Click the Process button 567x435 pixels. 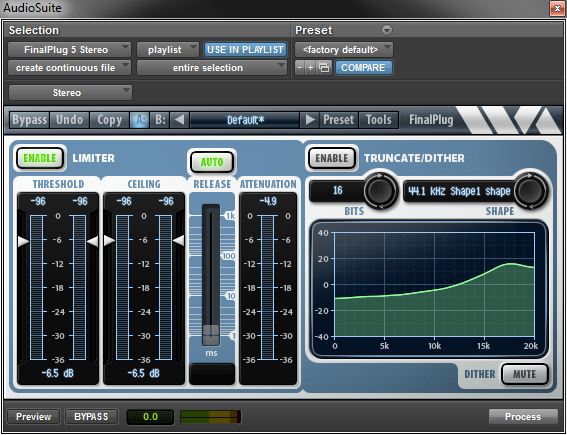[523, 417]
